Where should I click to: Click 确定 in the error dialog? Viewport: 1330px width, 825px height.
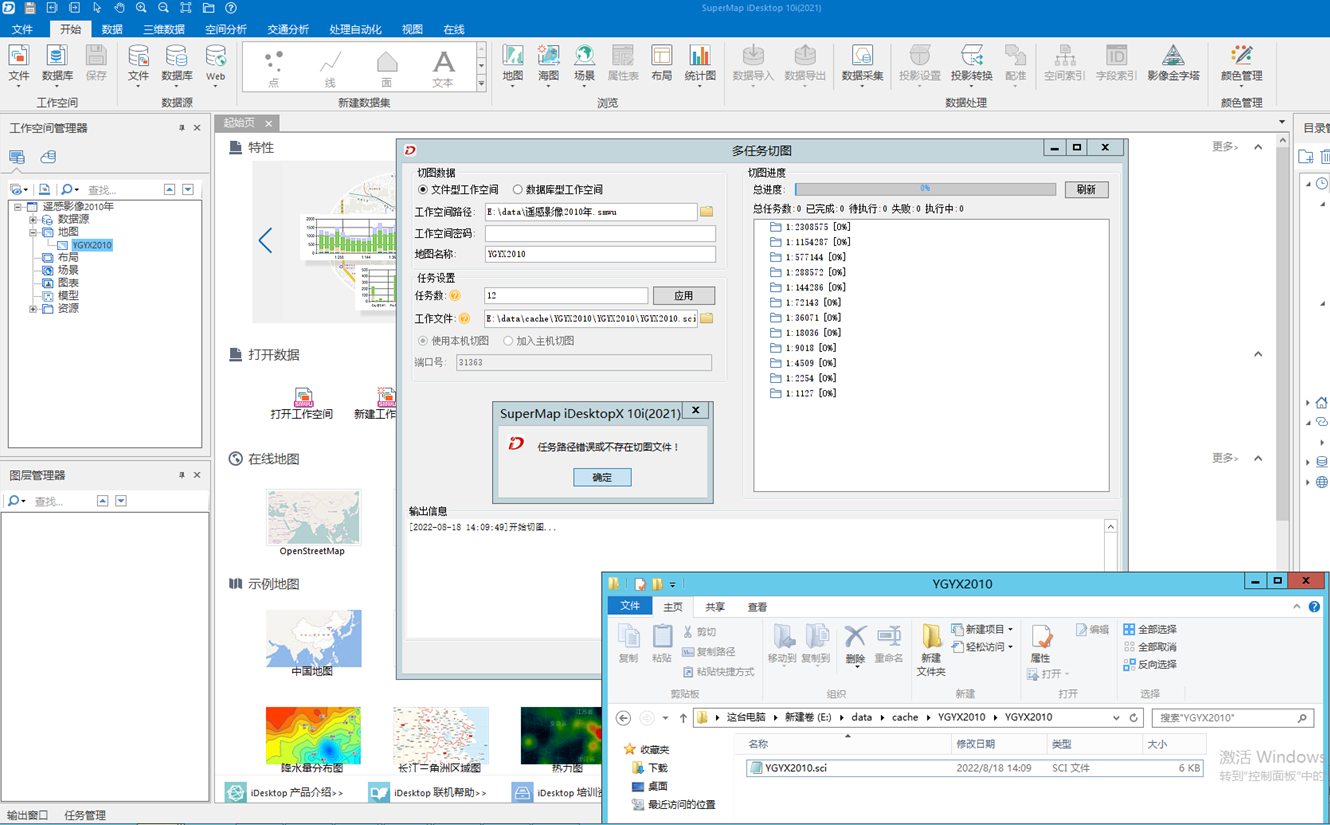[602, 477]
